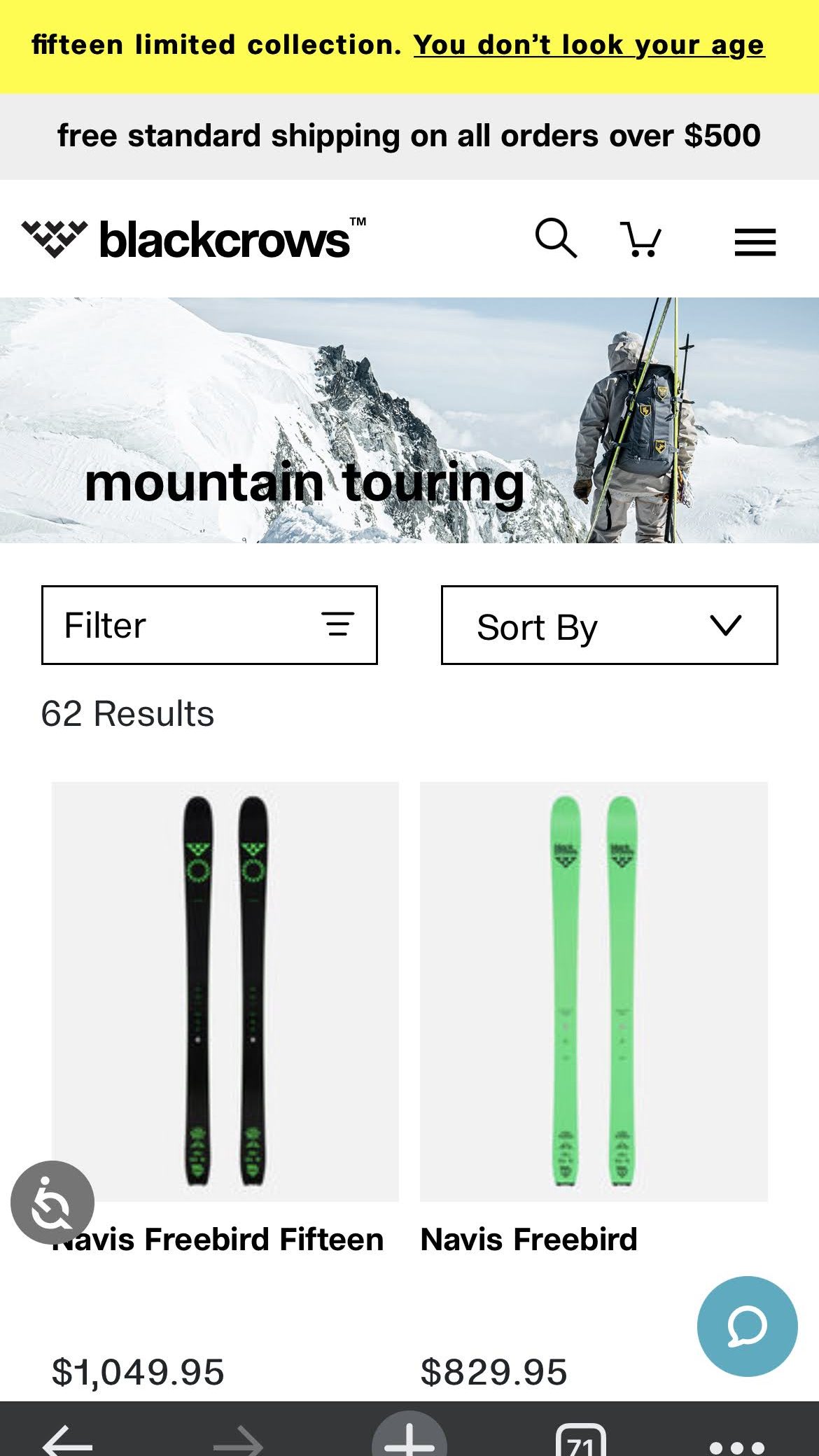
Task: Follow "You don't look your age" link
Action: coord(589,45)
